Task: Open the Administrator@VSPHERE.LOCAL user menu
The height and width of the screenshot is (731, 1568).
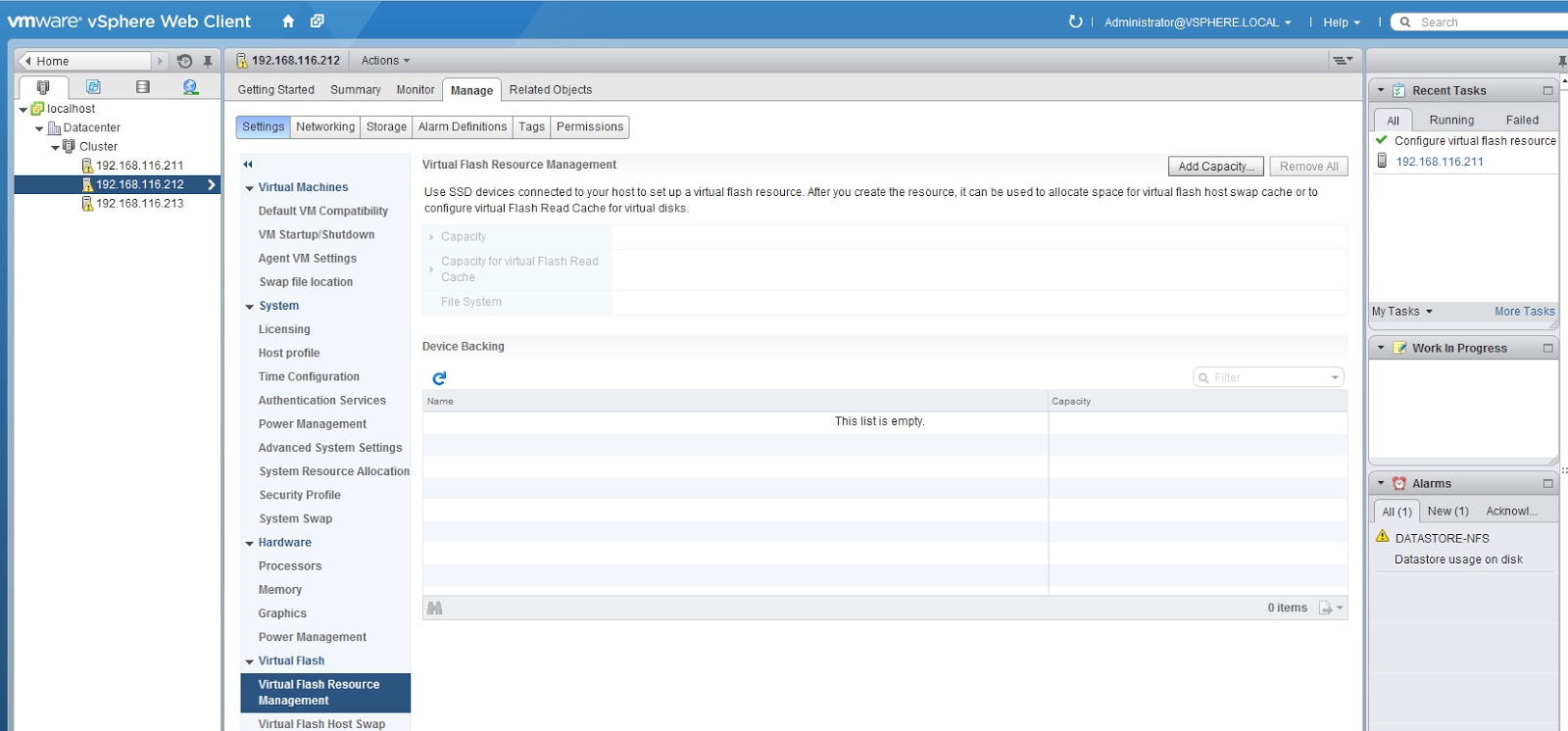Action: coord(1198,23)
